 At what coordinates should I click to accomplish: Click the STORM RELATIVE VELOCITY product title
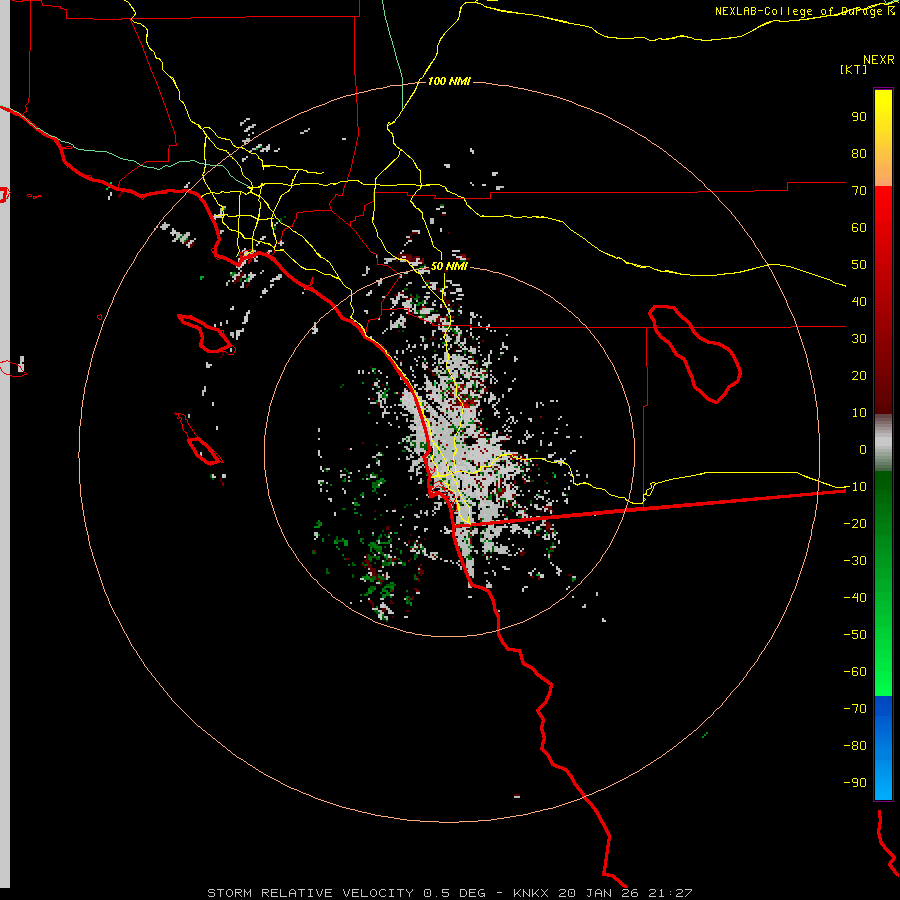[310, 893]
